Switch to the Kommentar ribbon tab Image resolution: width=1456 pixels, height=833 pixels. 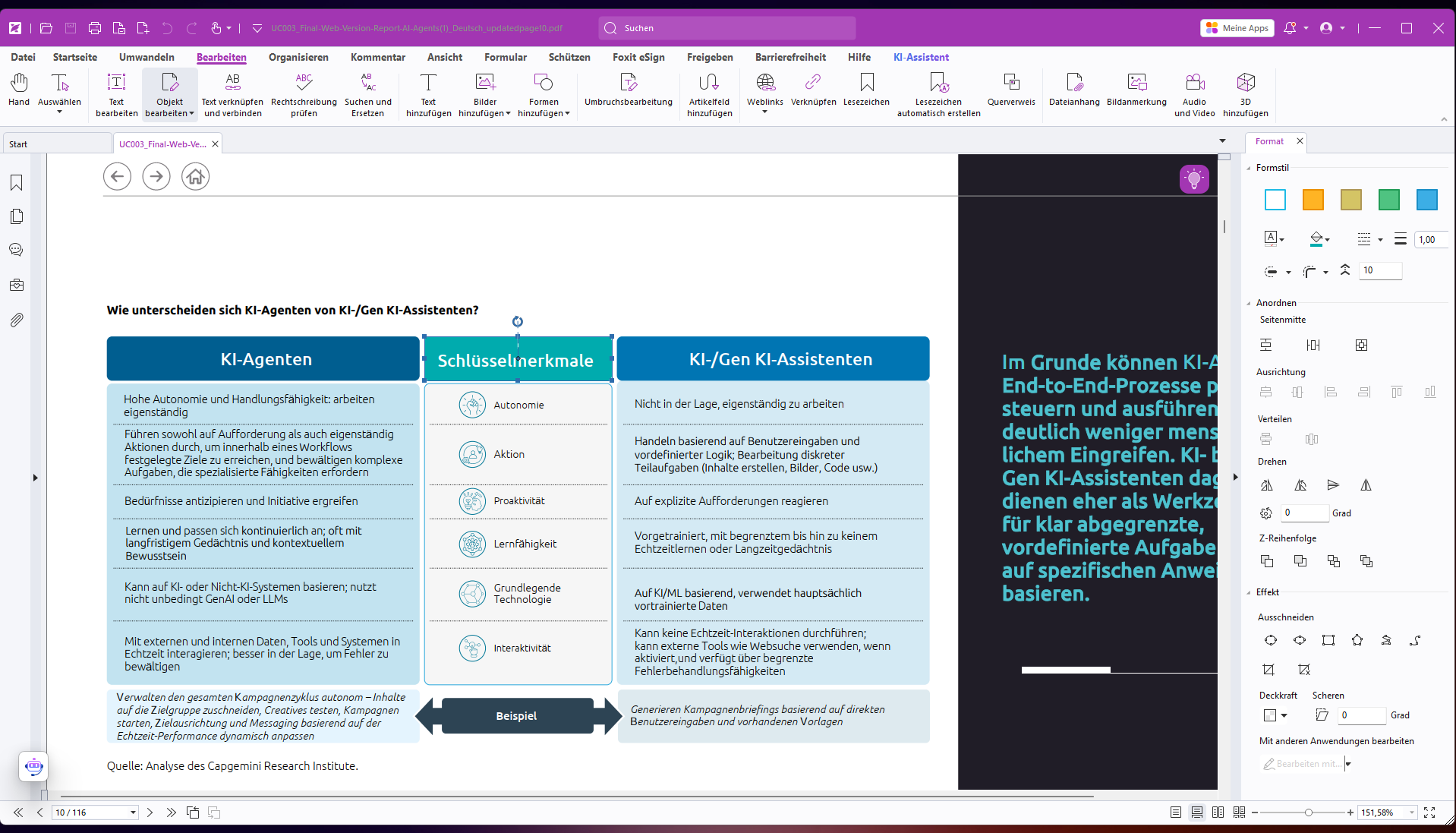click(x=378, y=57)
